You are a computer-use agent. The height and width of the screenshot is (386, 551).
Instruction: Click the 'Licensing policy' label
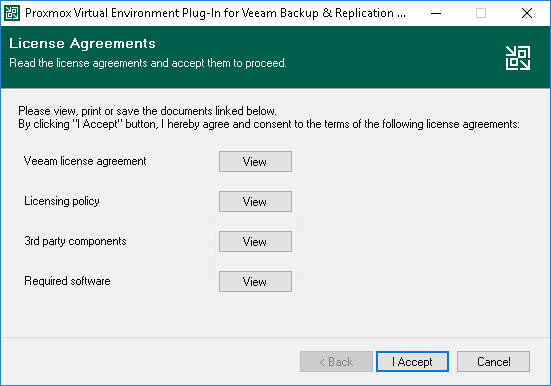point(62,201)
